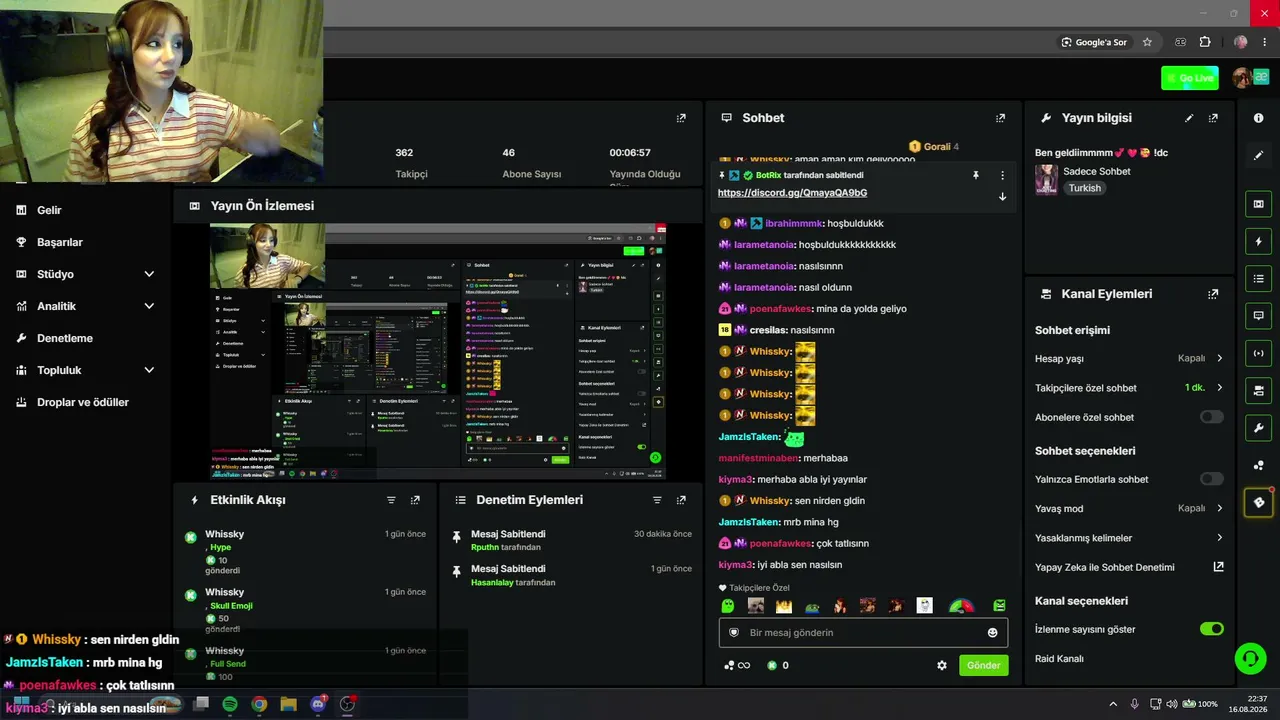
Task: Click the highlighted yellow badge sidebar icon
Action: [x=1258, y=502]
